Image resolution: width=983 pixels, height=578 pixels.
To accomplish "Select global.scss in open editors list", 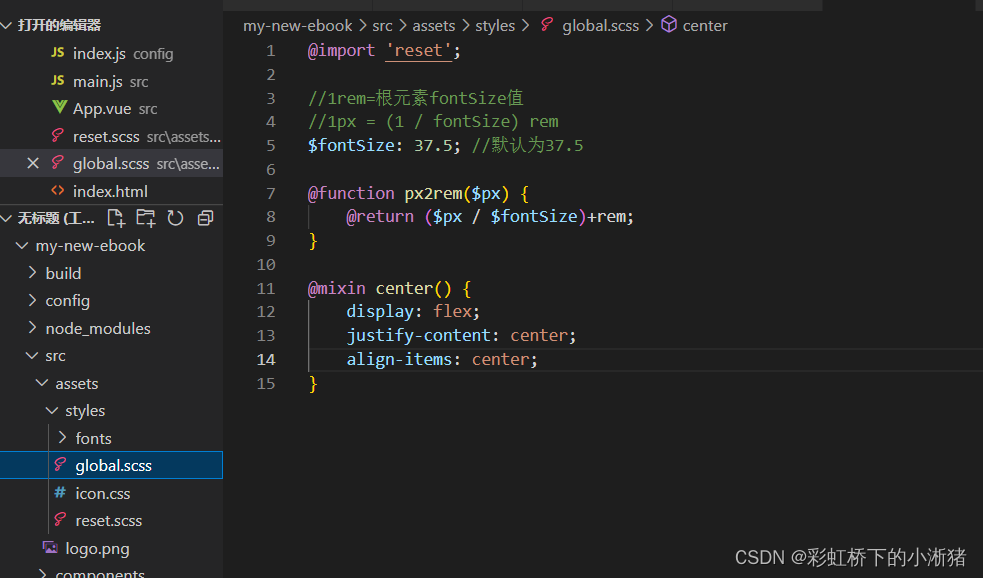I will point(112,164).
